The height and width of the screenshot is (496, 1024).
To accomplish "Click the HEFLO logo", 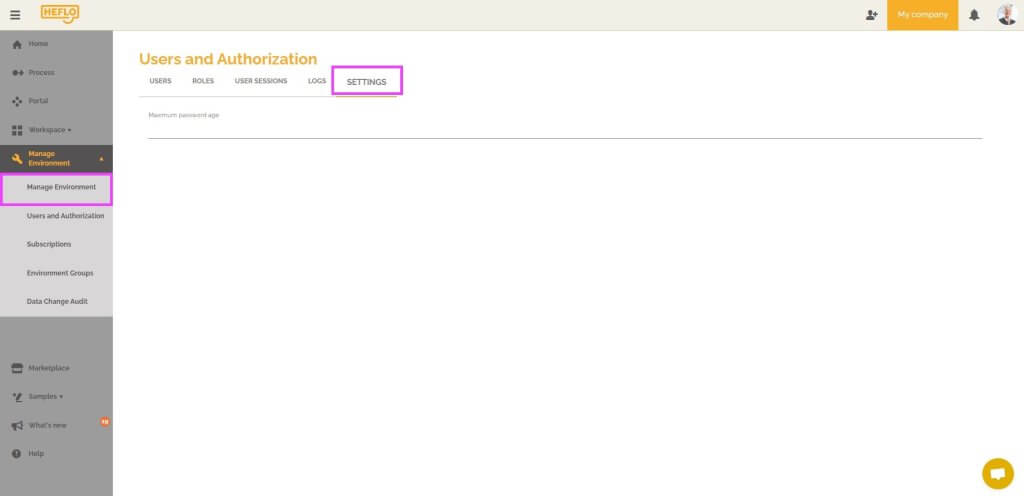I will [x=59, y=14].
